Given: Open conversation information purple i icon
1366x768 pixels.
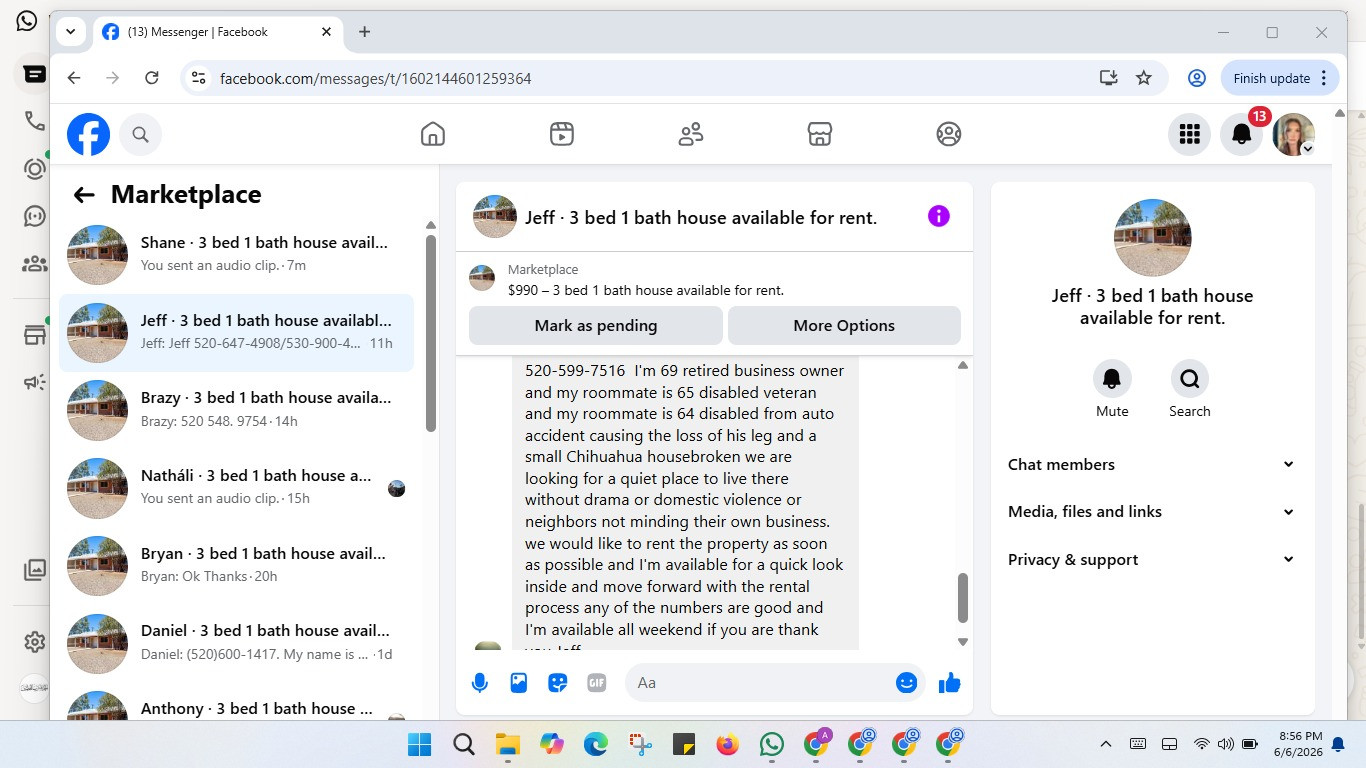Looking at the screenshot, I should pos(939,216).
